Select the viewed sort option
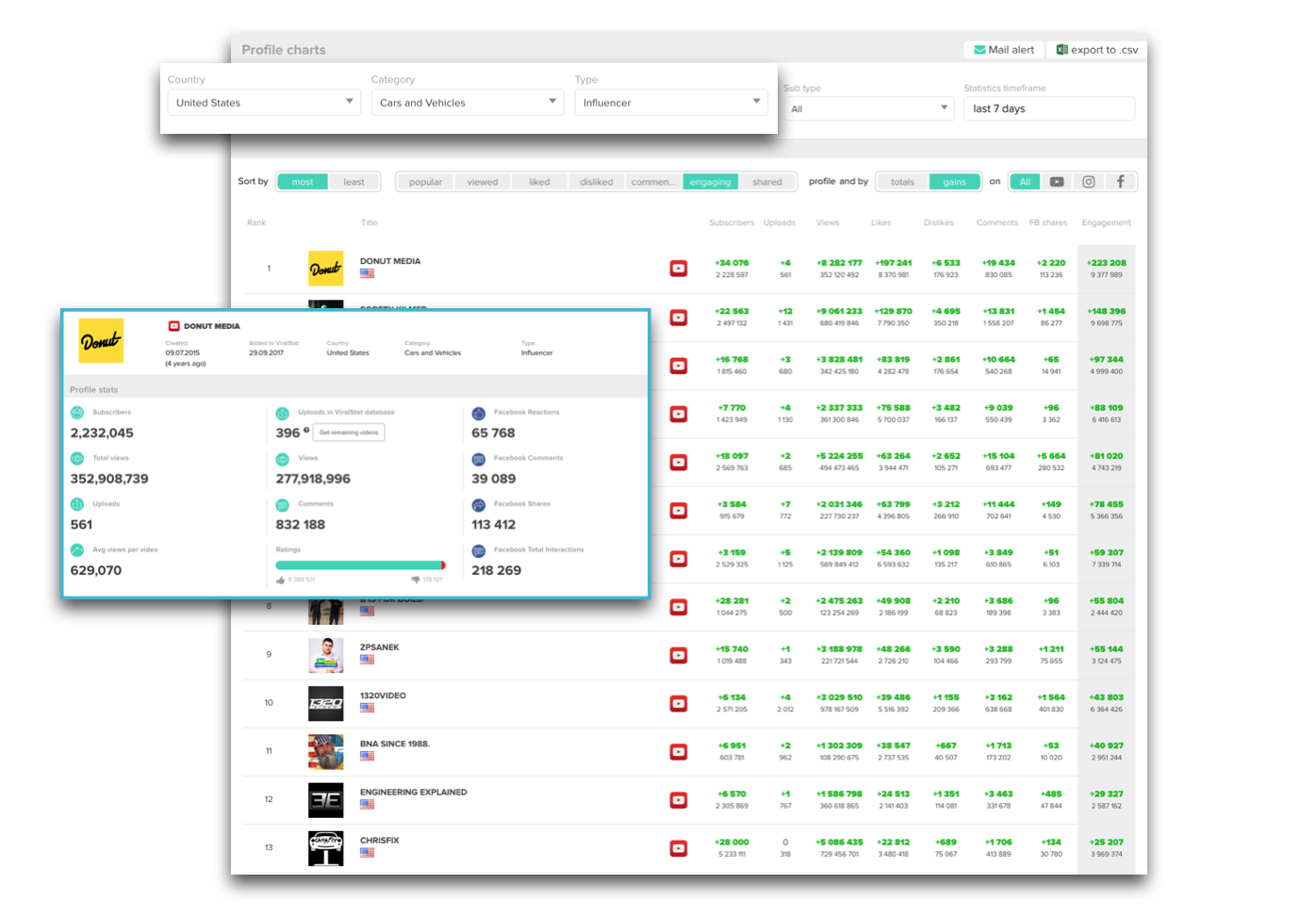 483,182
